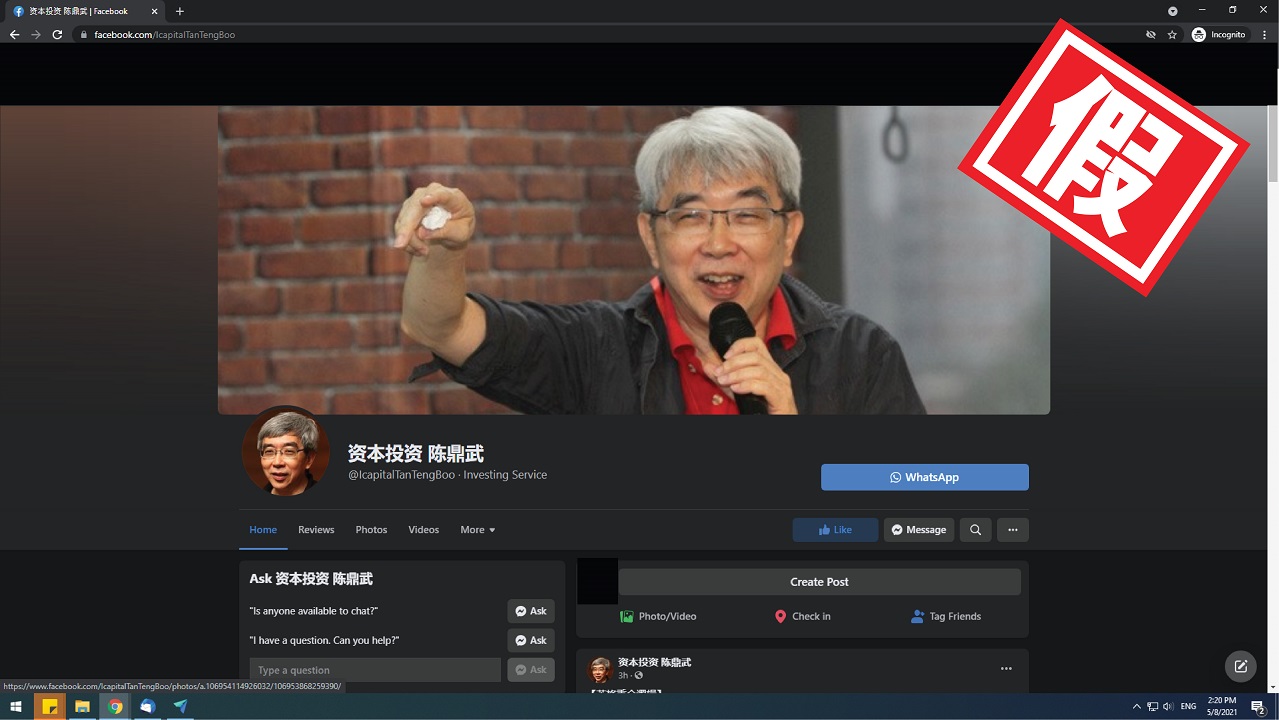Screen dimensions: 1279x720
Task: Show hidden system tray icons
Action: click(1136, 707)
